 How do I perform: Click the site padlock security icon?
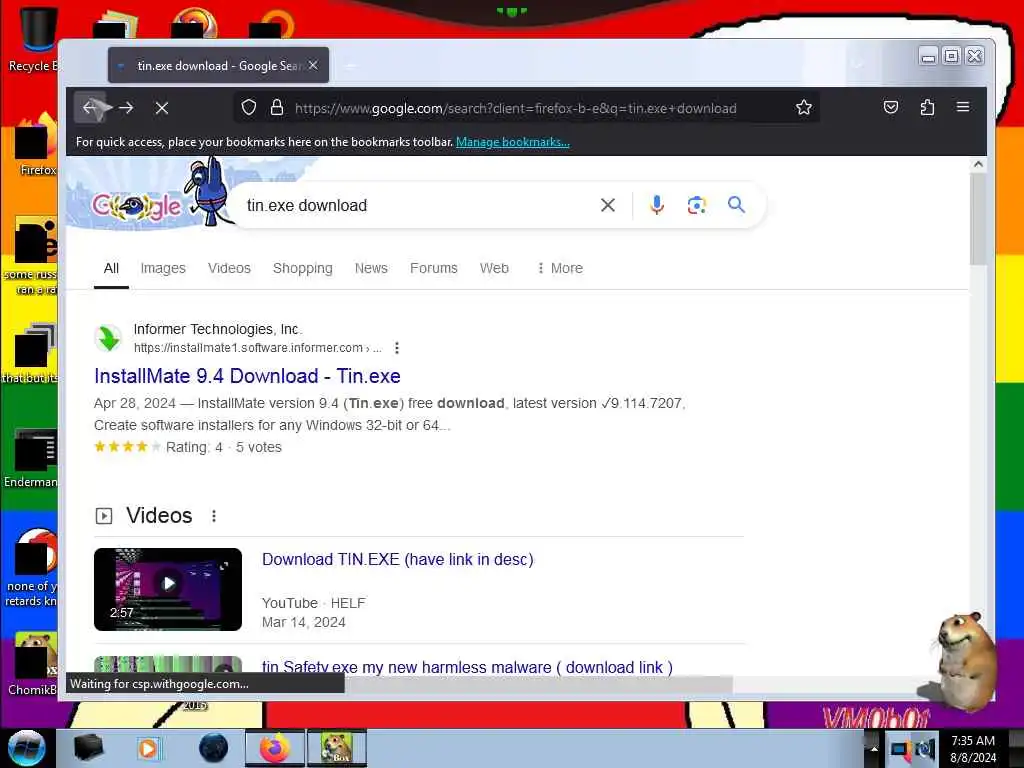click(277, 107)
